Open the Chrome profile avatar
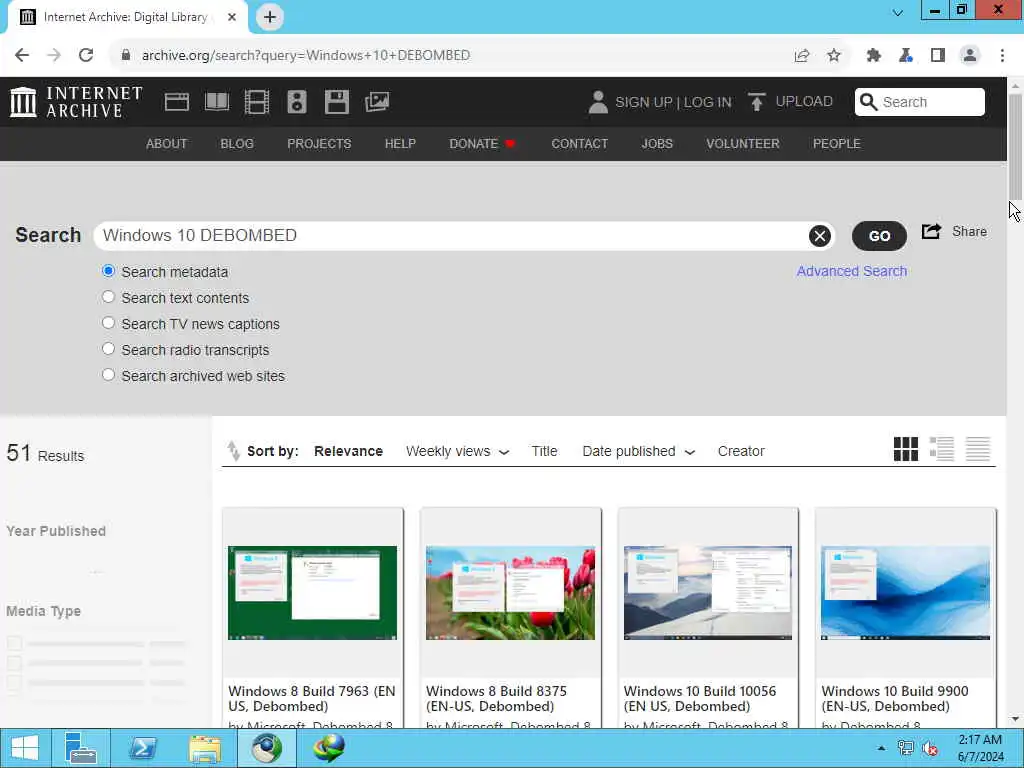This screenshot has width=1024, height=768. (x=970, y=55)
